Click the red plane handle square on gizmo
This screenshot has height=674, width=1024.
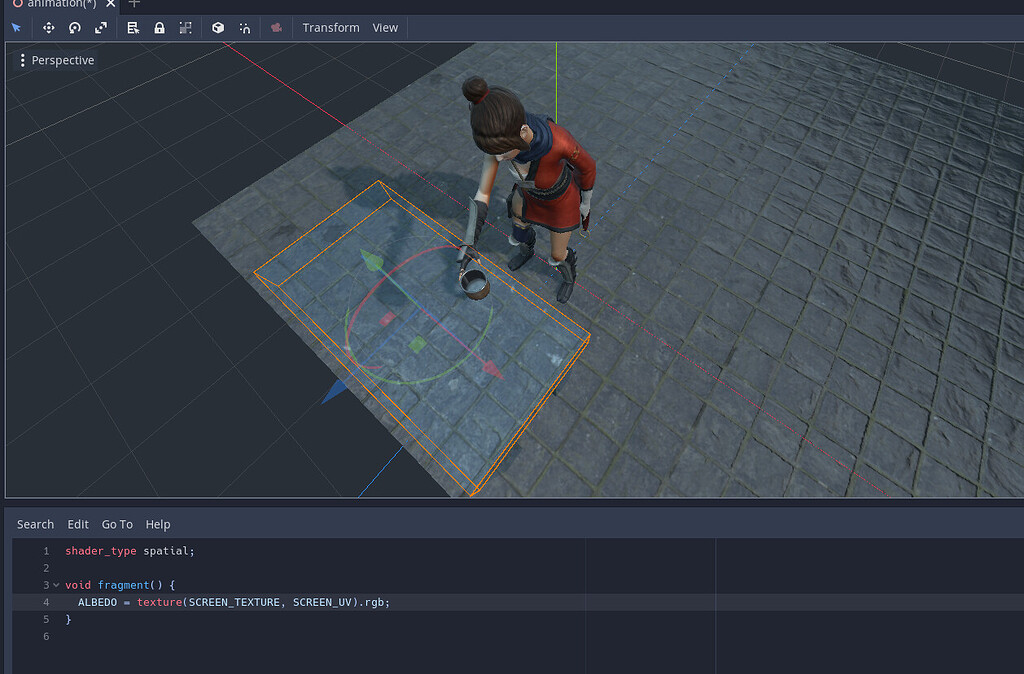pyautogui.click(x=387, y=319)
